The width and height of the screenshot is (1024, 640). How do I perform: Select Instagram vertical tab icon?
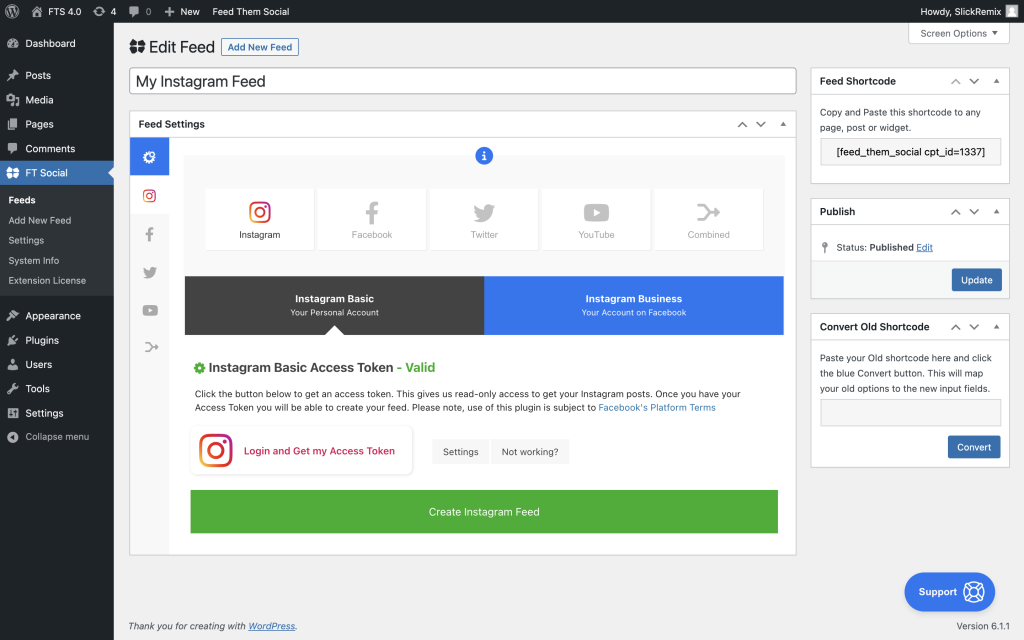click(150, 195)
